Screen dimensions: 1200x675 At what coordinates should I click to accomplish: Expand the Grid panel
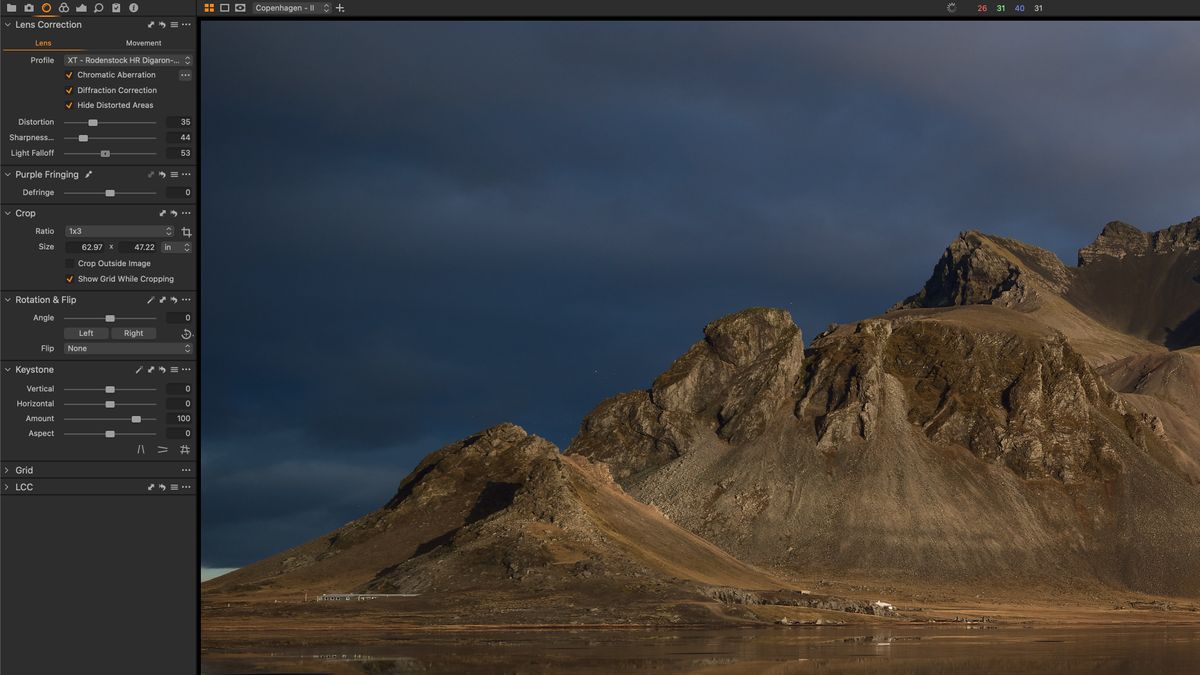click(x=8, y=470)
